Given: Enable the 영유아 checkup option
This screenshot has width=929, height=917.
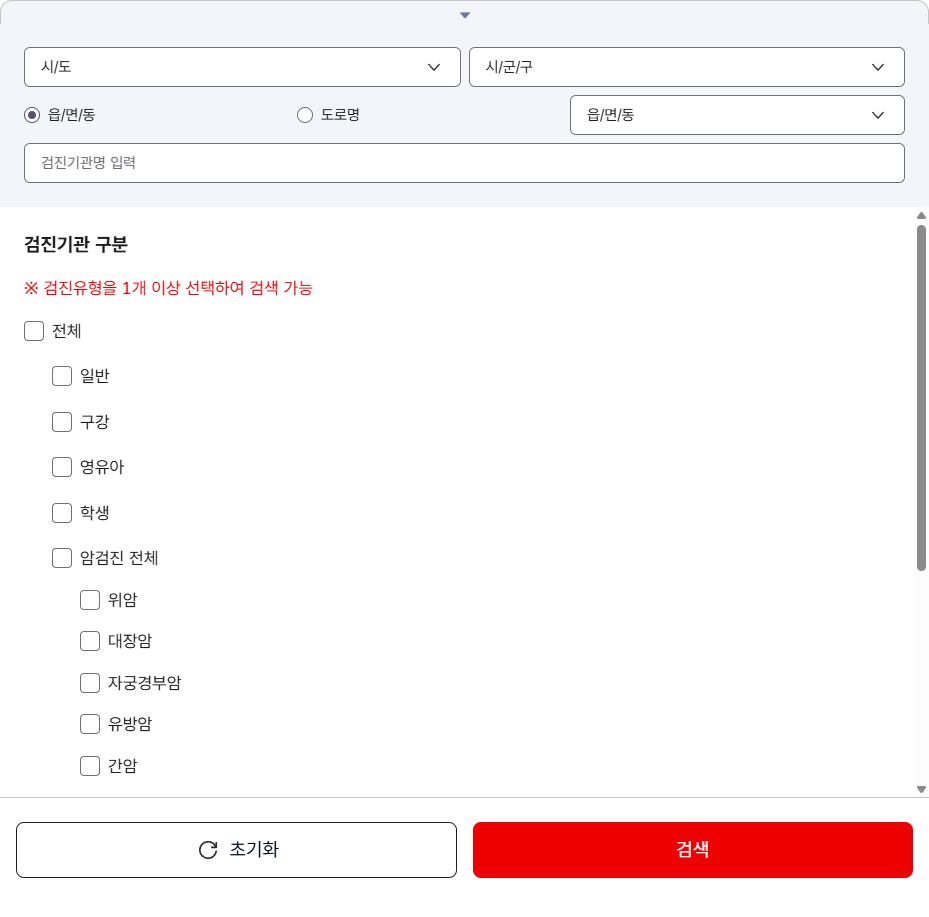Looking at the screenshot, I should click(x=61, y=467).
